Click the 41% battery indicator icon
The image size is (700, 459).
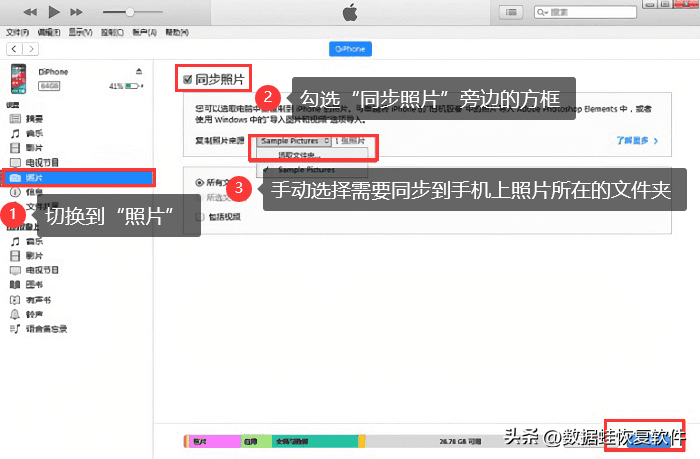tap(133, 86)
